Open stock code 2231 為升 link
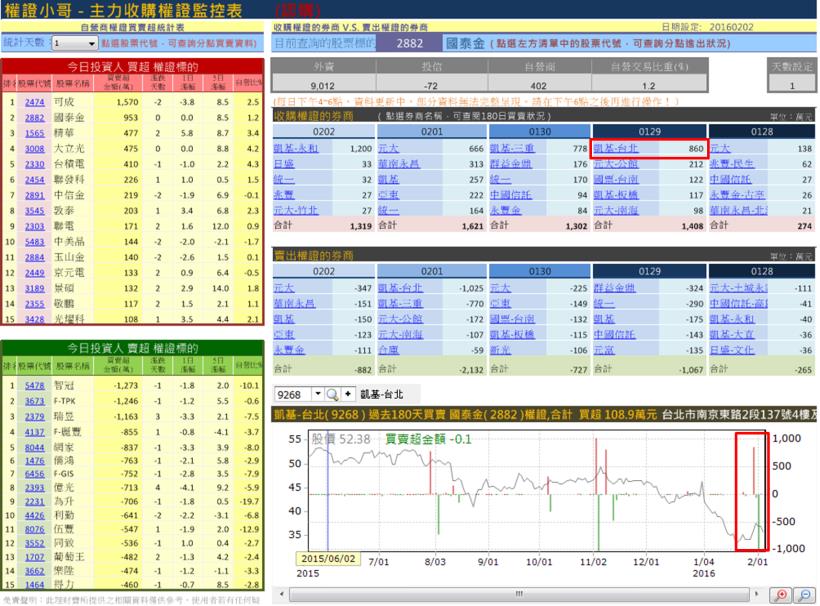This screenshot has width=820, height=606. [x=35, y=501]
